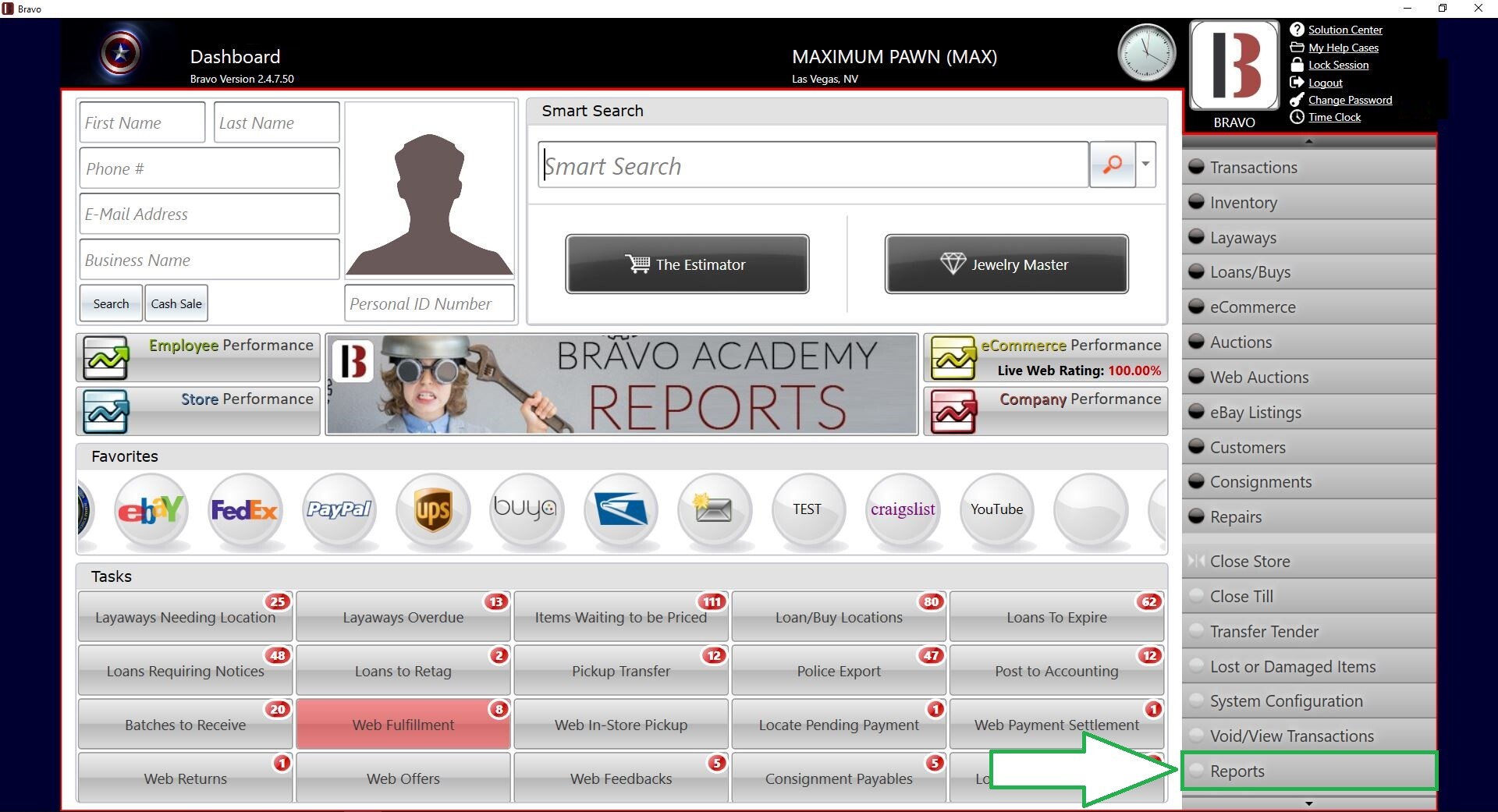The width and height of the screenshot is (1498, 812).
Task: Open Employee Performance chart icon
Action: (105, 358)
